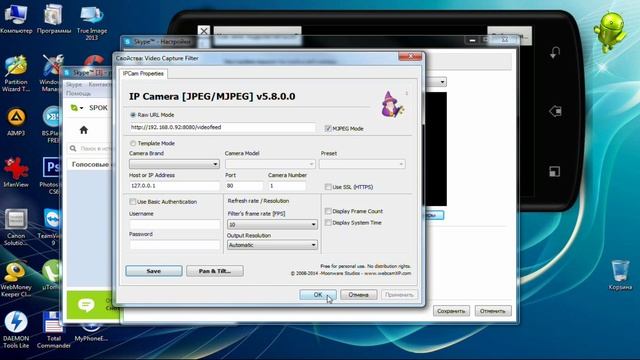Select Raw URL Mode radio button

[133, 115]
